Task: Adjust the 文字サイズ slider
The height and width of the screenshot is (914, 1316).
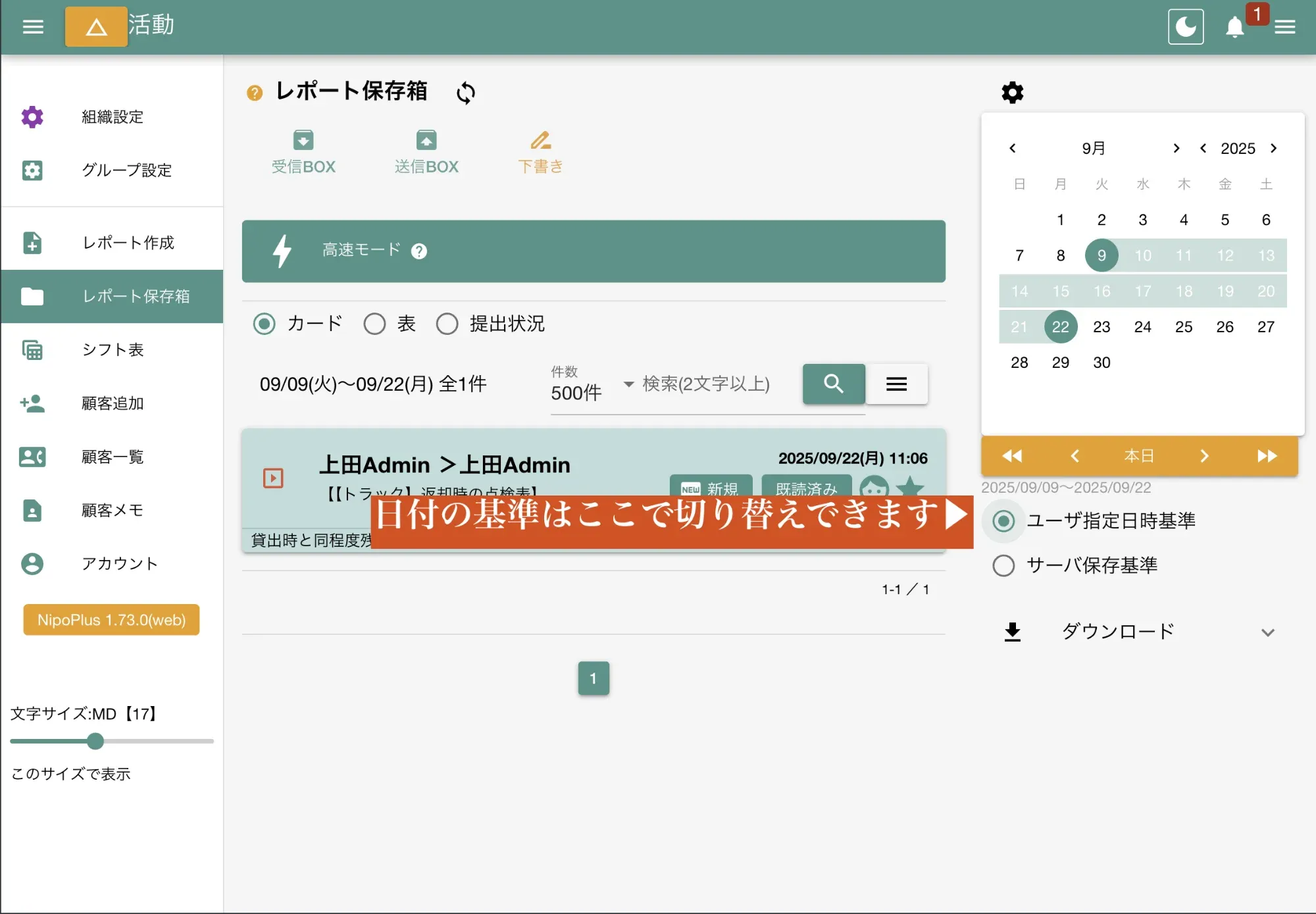Action: tap(95, 742)
